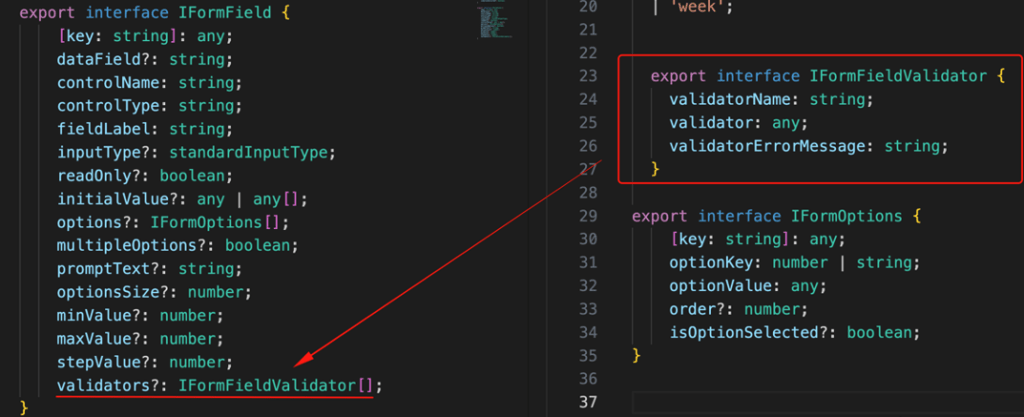
Task: Click the 'validatorErrorMessage: string;' line
Action: 808,146
